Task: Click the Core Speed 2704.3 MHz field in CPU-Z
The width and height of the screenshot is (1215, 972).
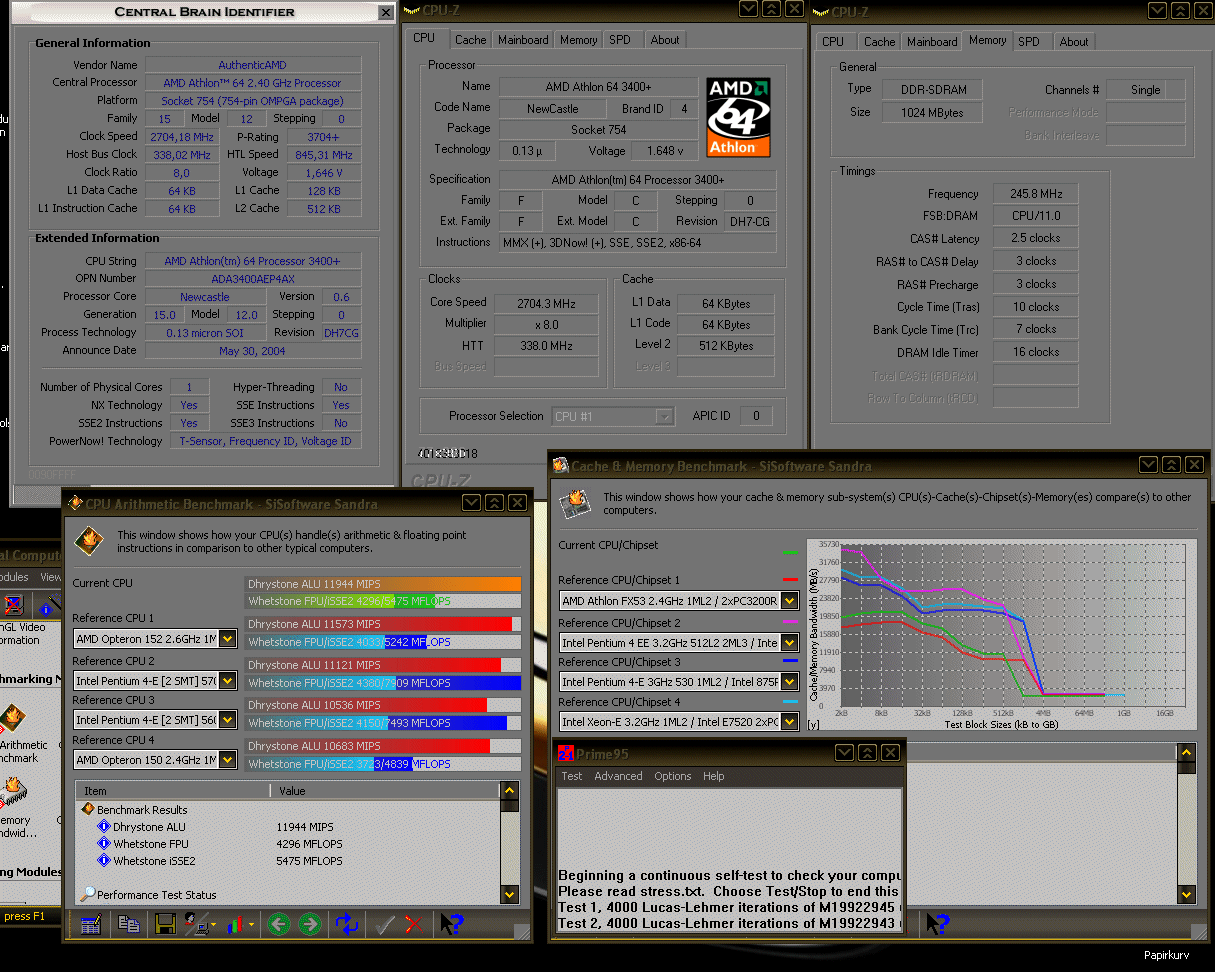Action: point(547,302)
